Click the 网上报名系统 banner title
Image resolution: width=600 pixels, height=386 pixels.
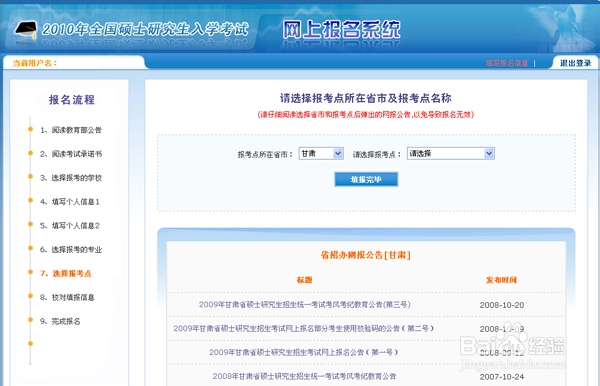coord(341,29)
